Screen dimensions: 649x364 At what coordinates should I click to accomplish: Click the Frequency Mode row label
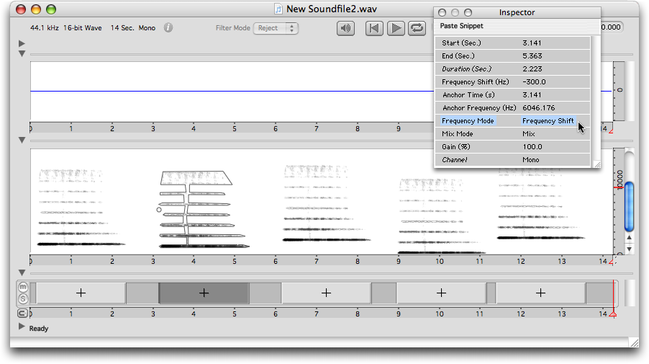(x=468, y=121)
